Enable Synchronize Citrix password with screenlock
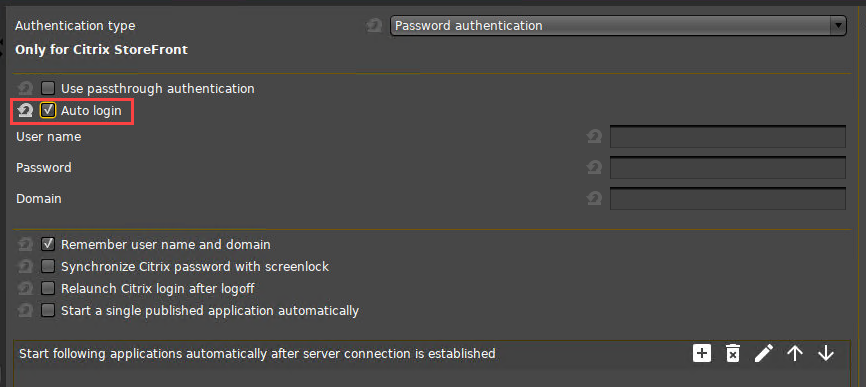Viewport: 866px width, 387px height. (48, 267)
